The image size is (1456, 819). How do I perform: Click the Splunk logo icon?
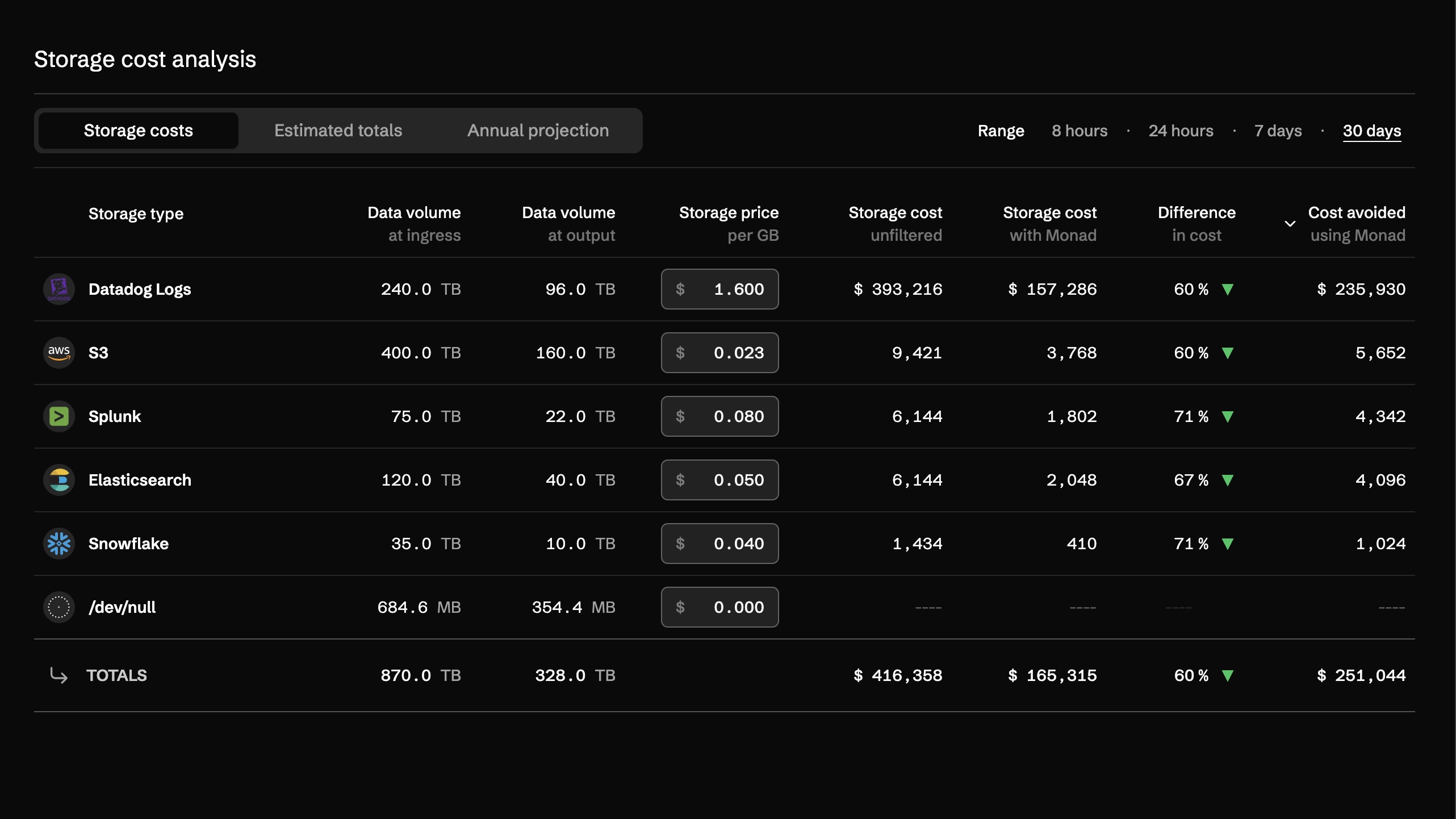[x=59, y=416]
